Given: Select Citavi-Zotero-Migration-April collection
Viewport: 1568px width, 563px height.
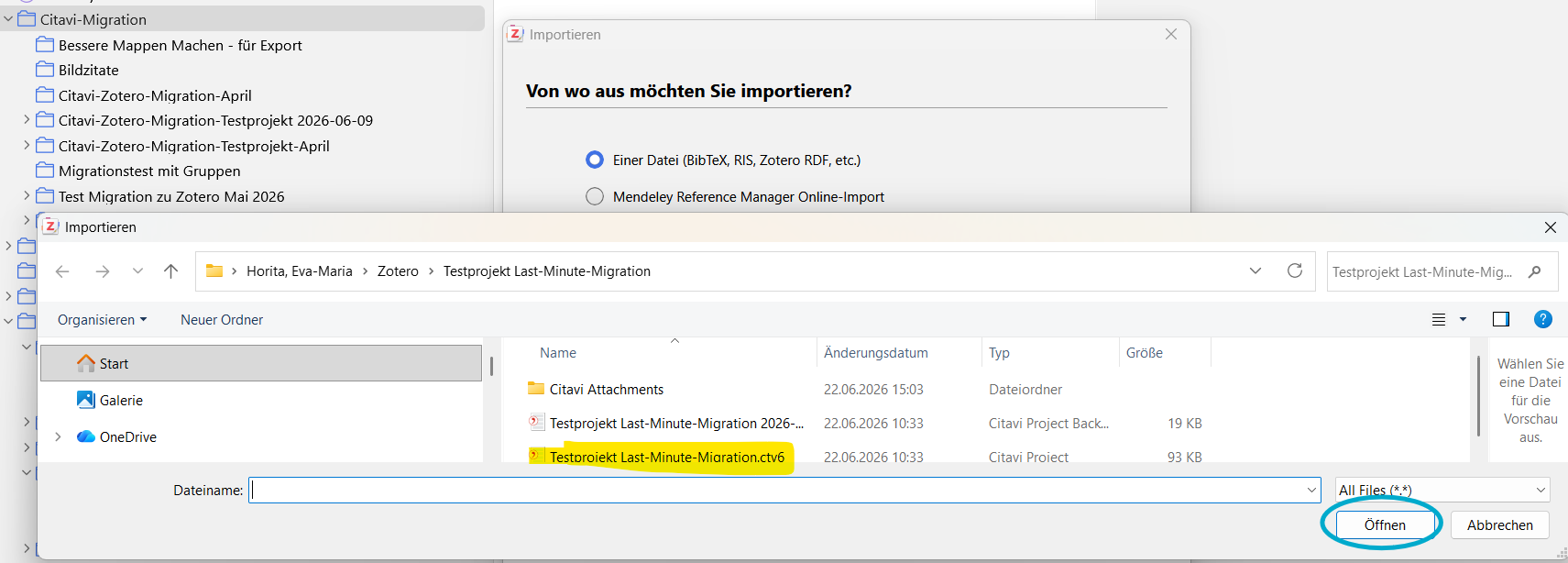Looking at the screenshot, I should point(155,95).
